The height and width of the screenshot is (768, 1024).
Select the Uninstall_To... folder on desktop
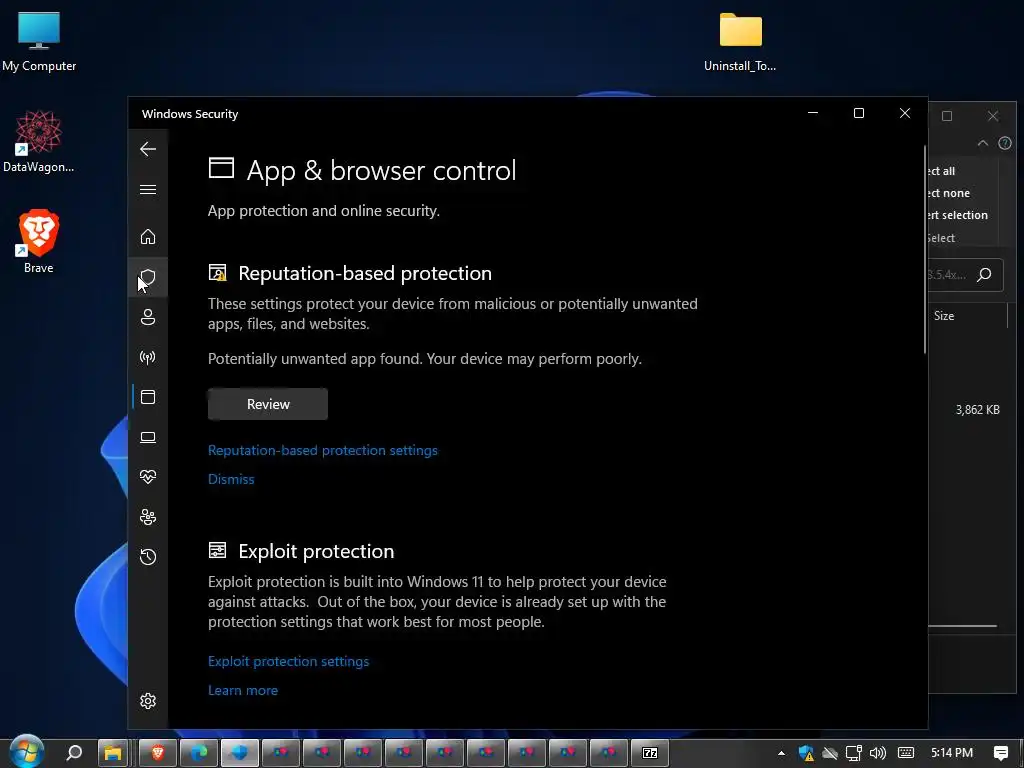tap(740, 42)
